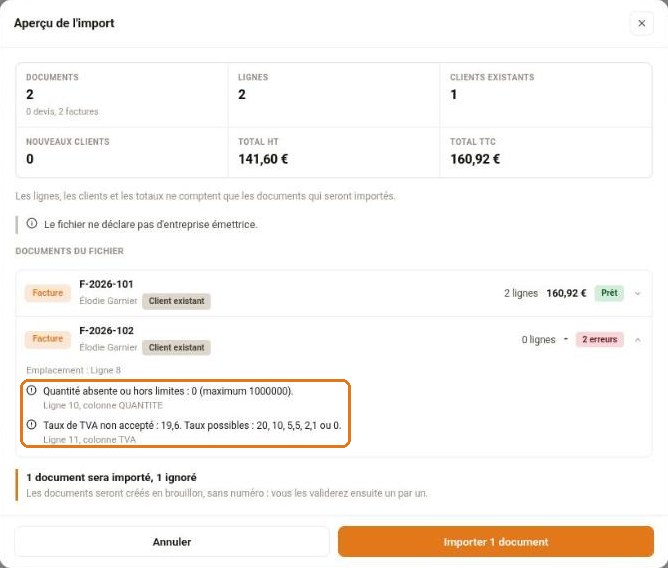Image resolution: width=668 pixels, height=568 pixels.
Task: Collapse invoice F-2026-102 error details chevron
Action: (637, 340)
